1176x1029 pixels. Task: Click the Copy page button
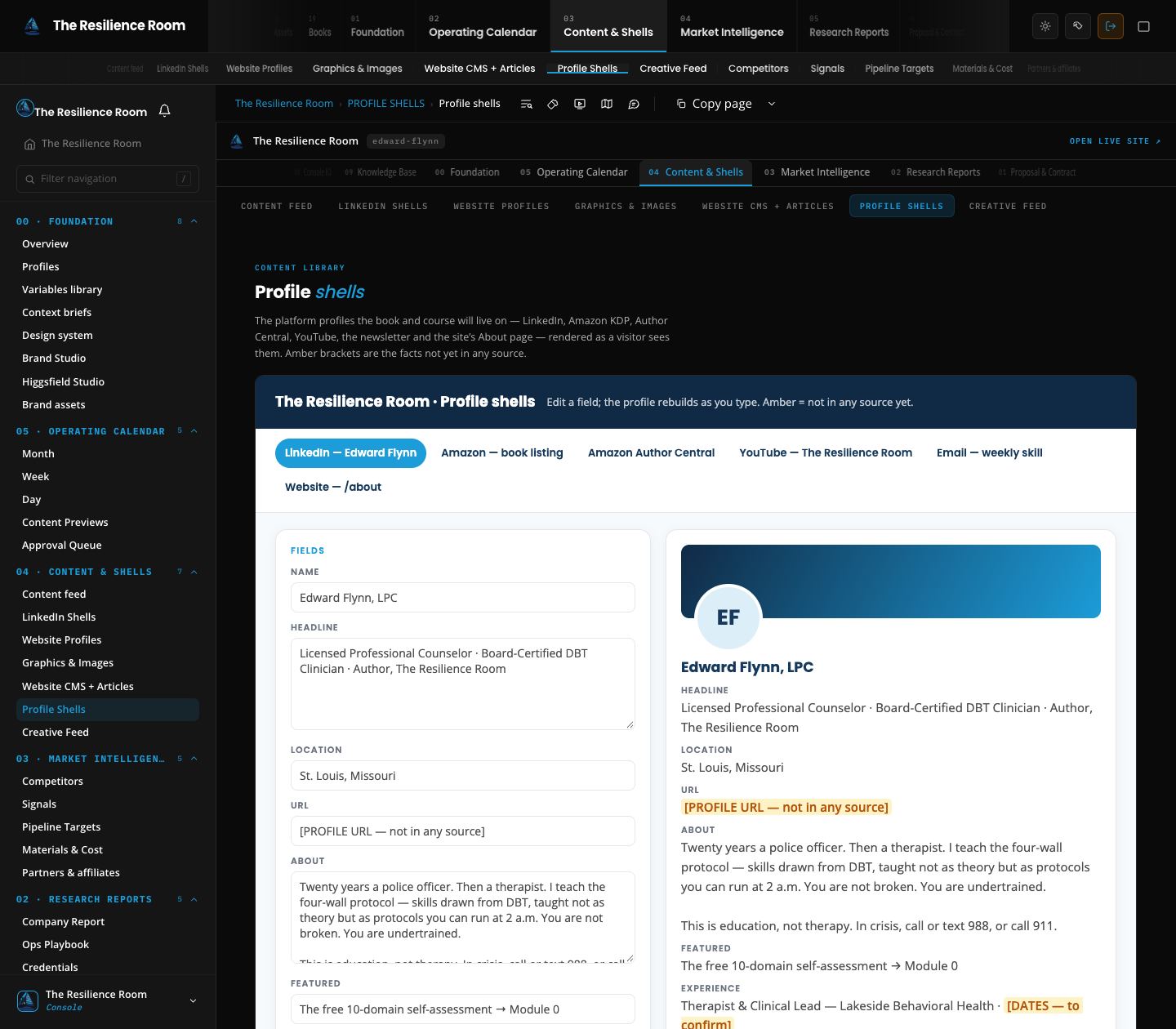(714, 104)
